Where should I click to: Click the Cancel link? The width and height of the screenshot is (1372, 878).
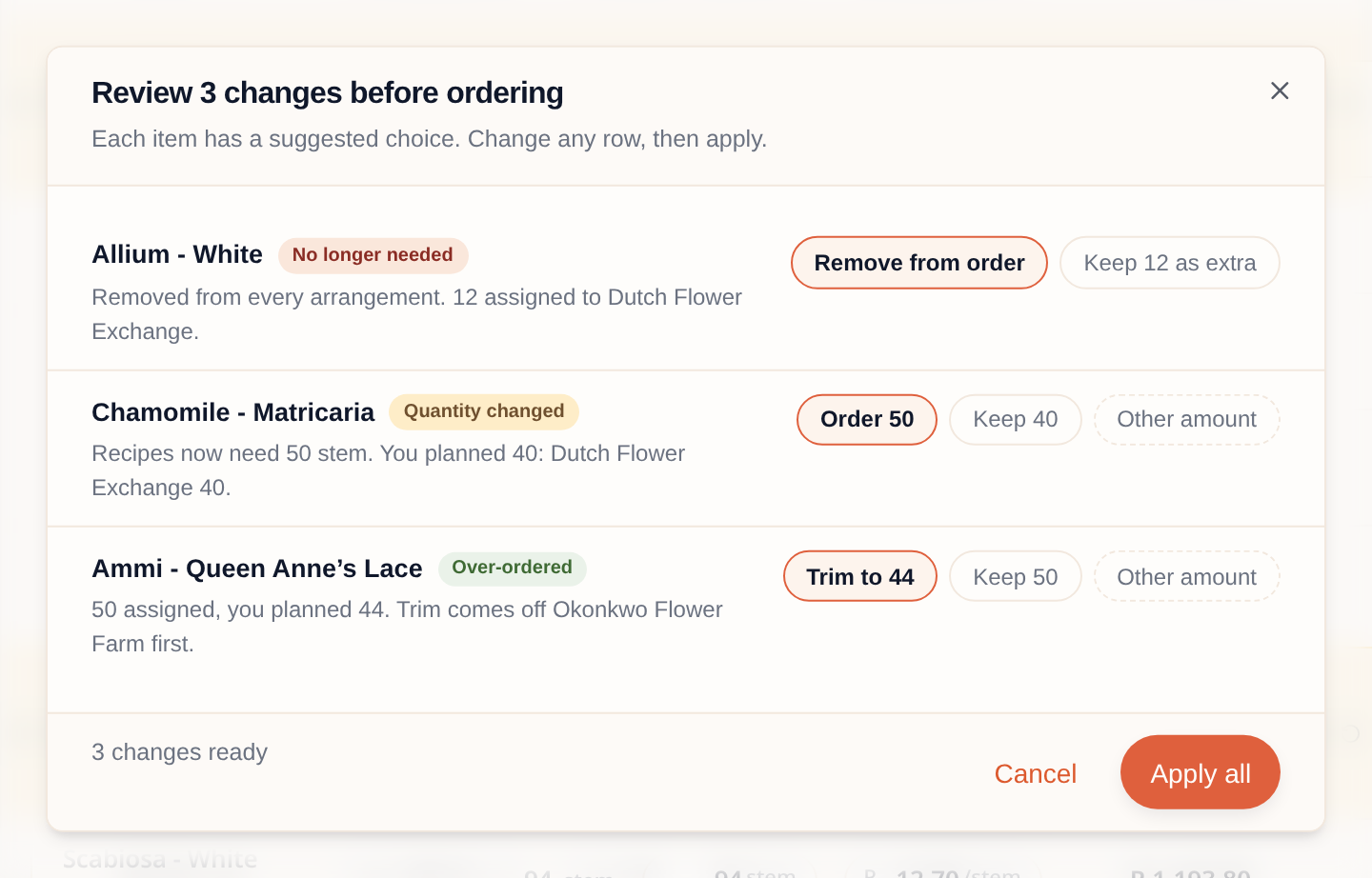(x=1036, y=773)
